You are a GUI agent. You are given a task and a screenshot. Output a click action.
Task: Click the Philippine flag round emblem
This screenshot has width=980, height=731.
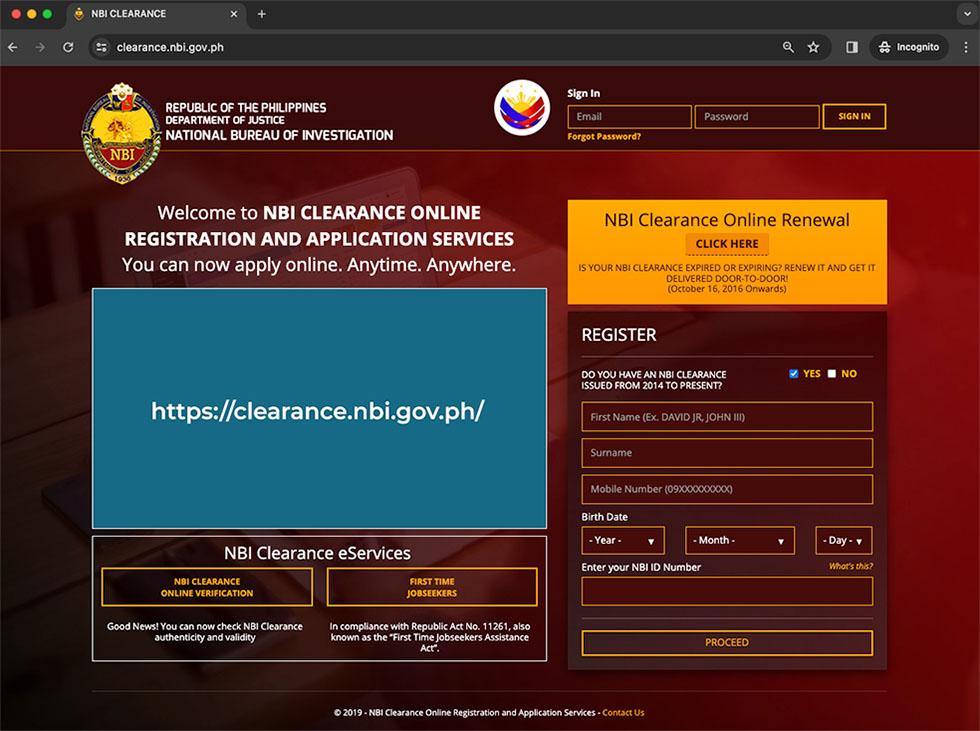pos(522,107)
